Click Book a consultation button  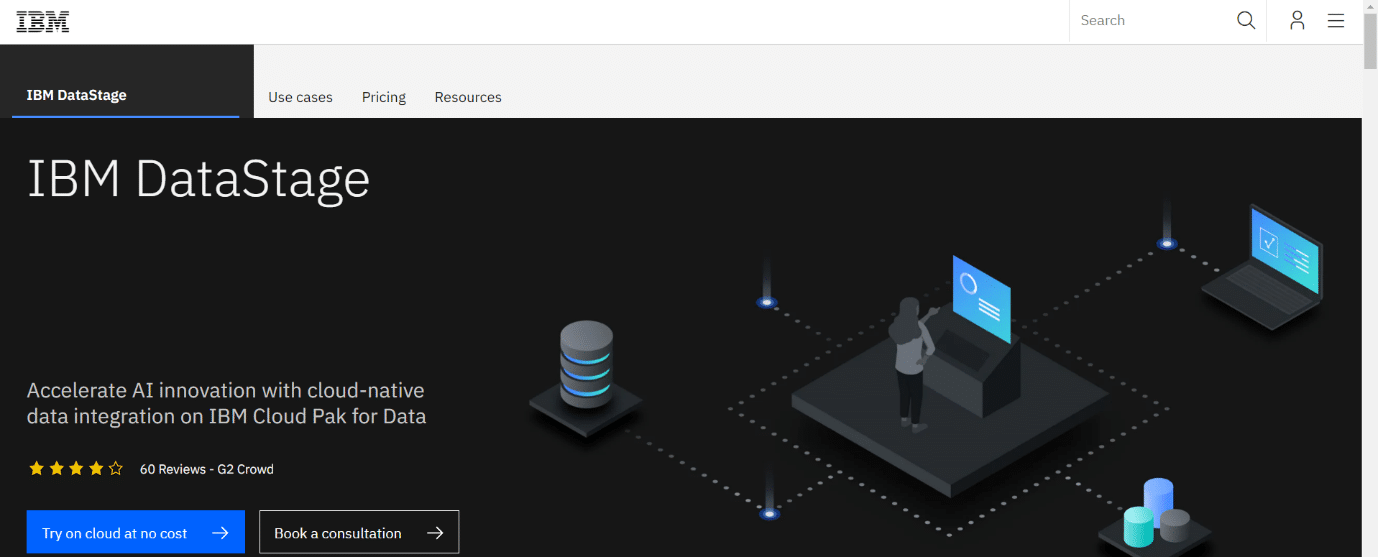(359, 532)
